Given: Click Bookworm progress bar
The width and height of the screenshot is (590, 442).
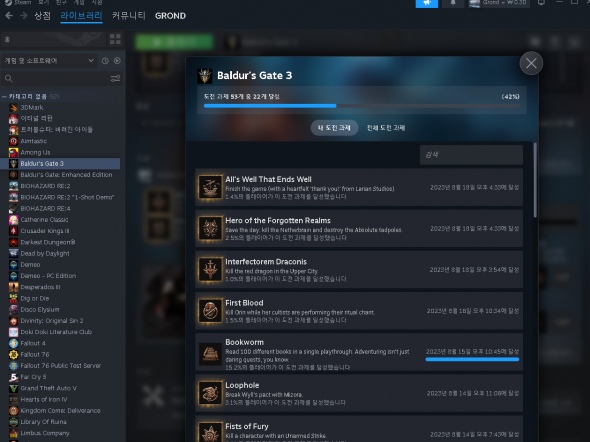Looking at the screenshot, I should [472, 360].
